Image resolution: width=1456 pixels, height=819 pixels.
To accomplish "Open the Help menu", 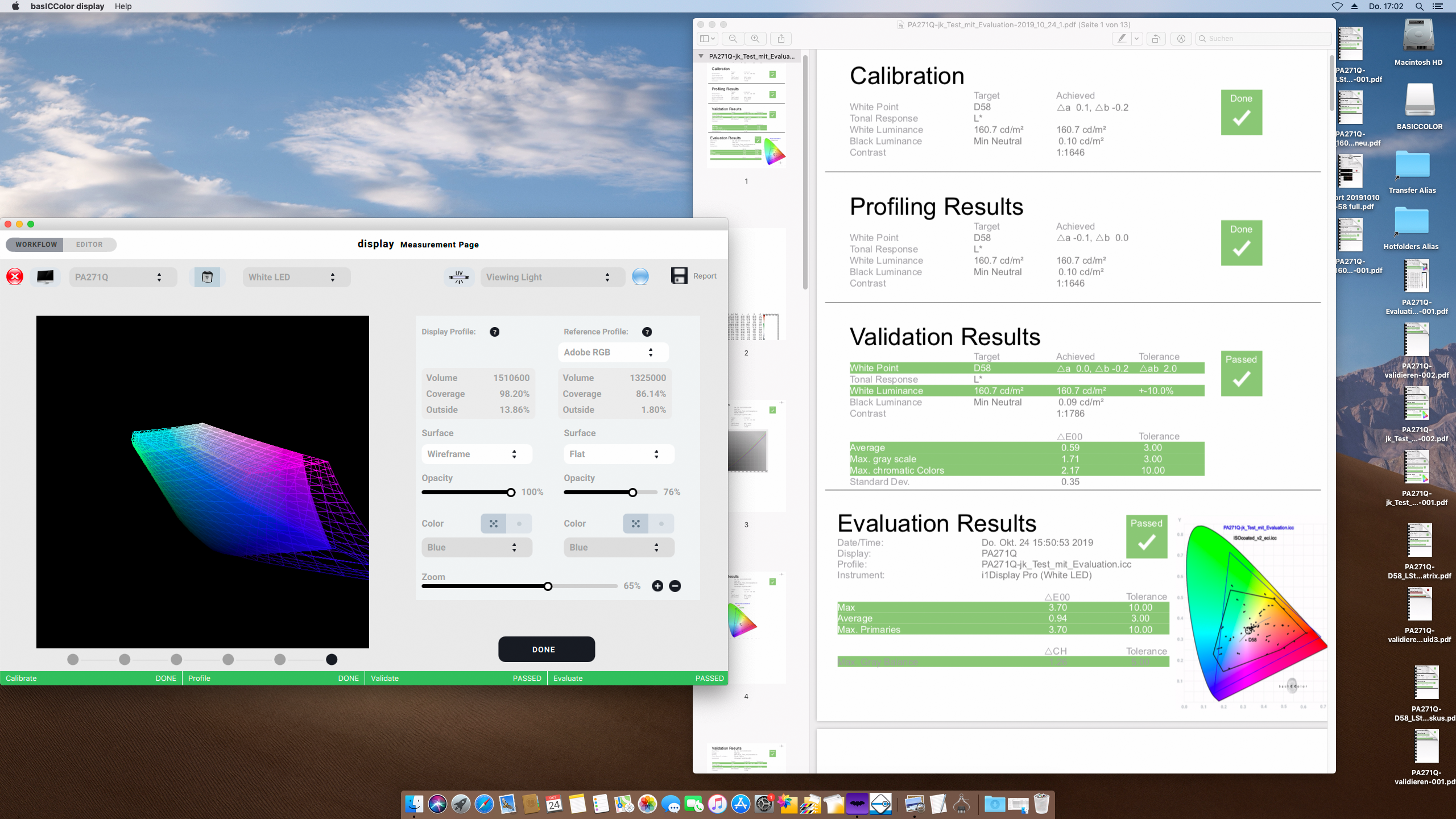I will tap(123, 6).
